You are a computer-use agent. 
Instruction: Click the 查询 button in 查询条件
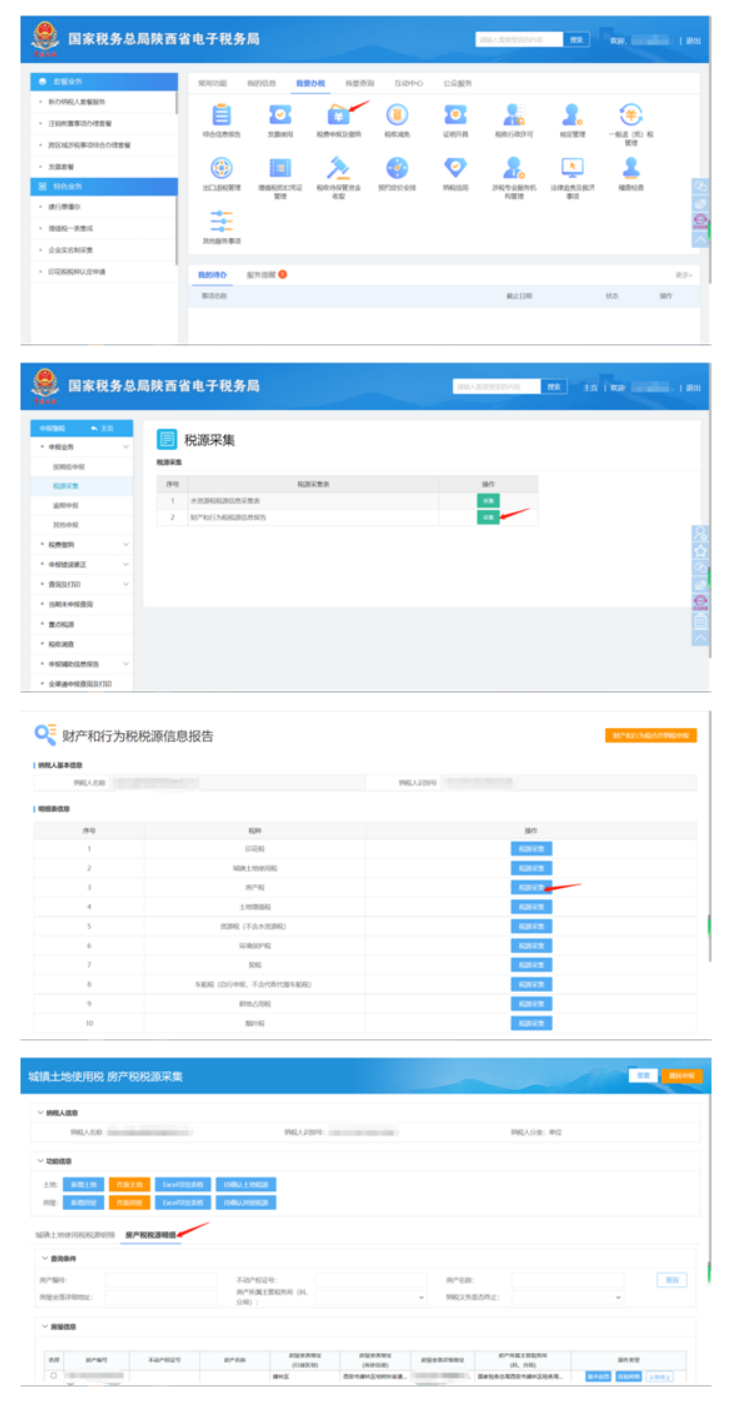(672, 1279)
